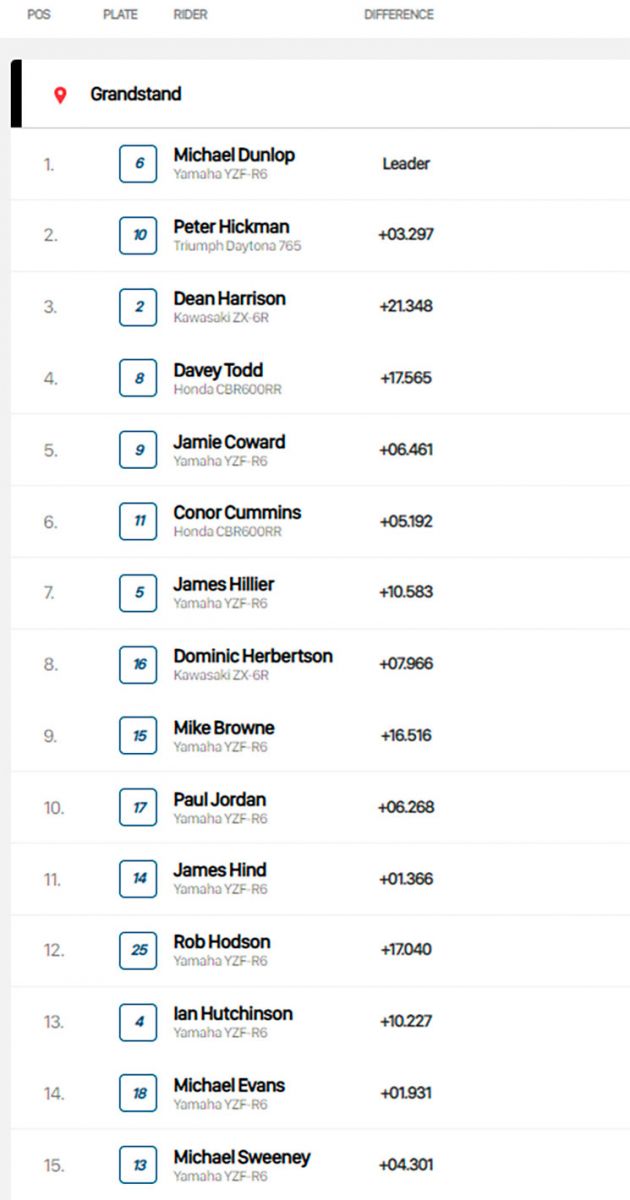Click the RIDER column header

(x=190, y=15)
